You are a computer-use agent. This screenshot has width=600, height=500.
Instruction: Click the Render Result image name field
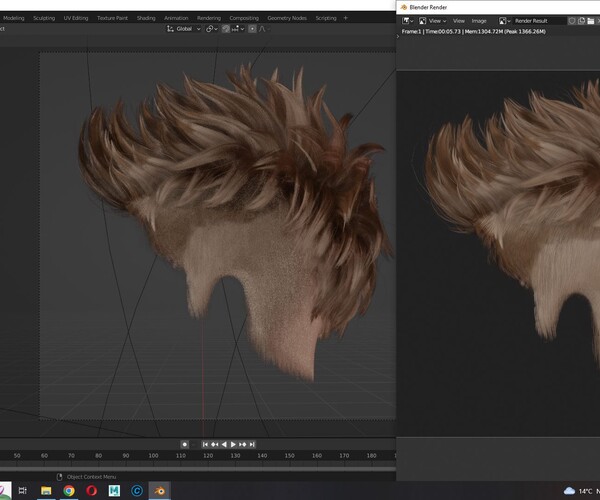(x=539, y=21)
